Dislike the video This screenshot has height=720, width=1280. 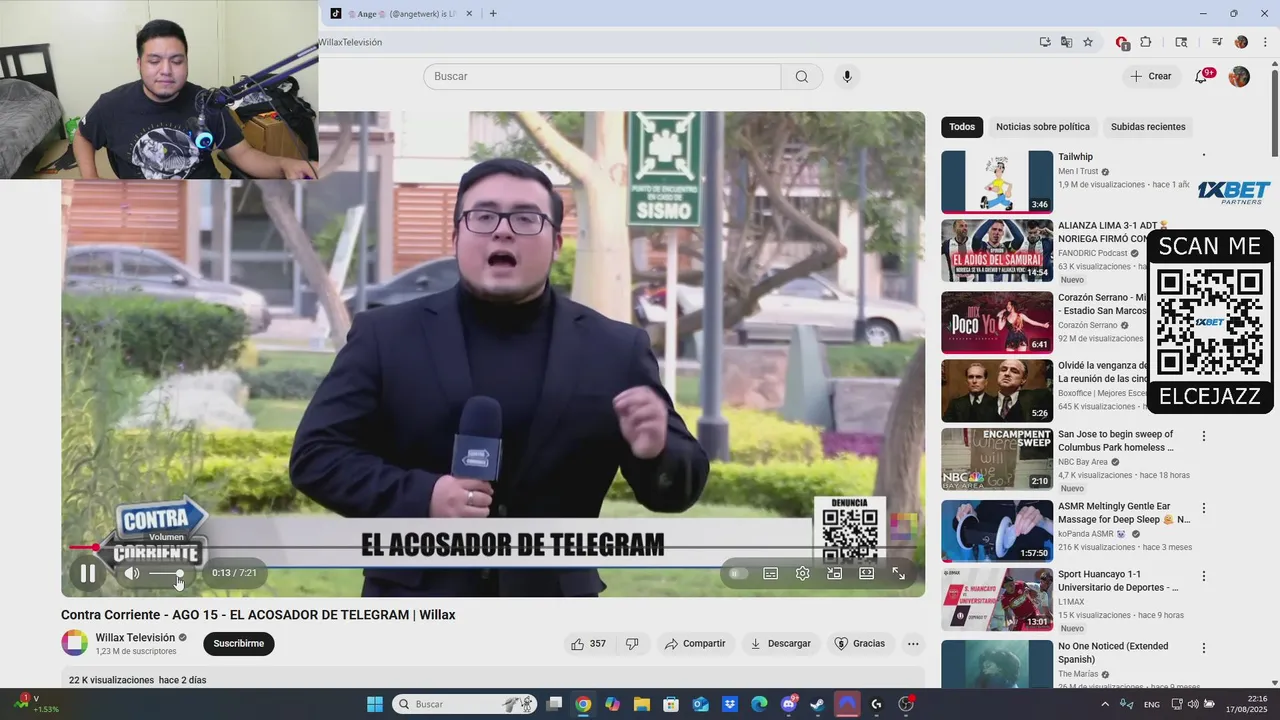pyautogui.click(x=632, y=644)
